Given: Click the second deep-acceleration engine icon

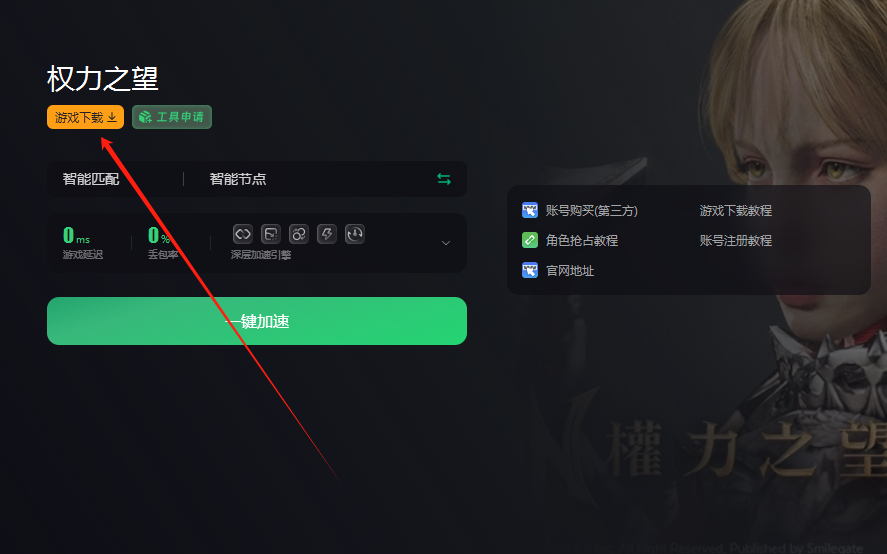Looking at the screenshot, I should [271, 234].
